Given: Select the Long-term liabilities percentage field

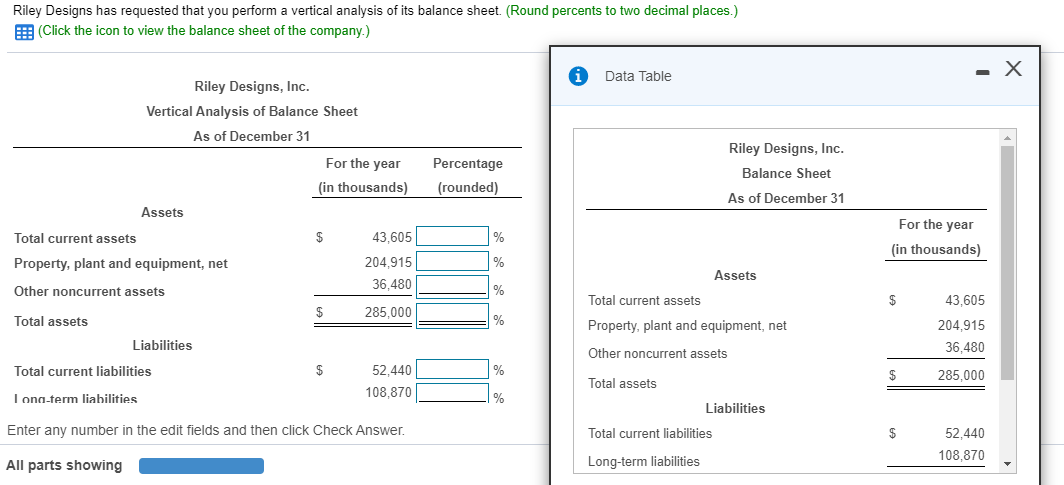Looking at the screenshot, I should [x=453, y=393].
